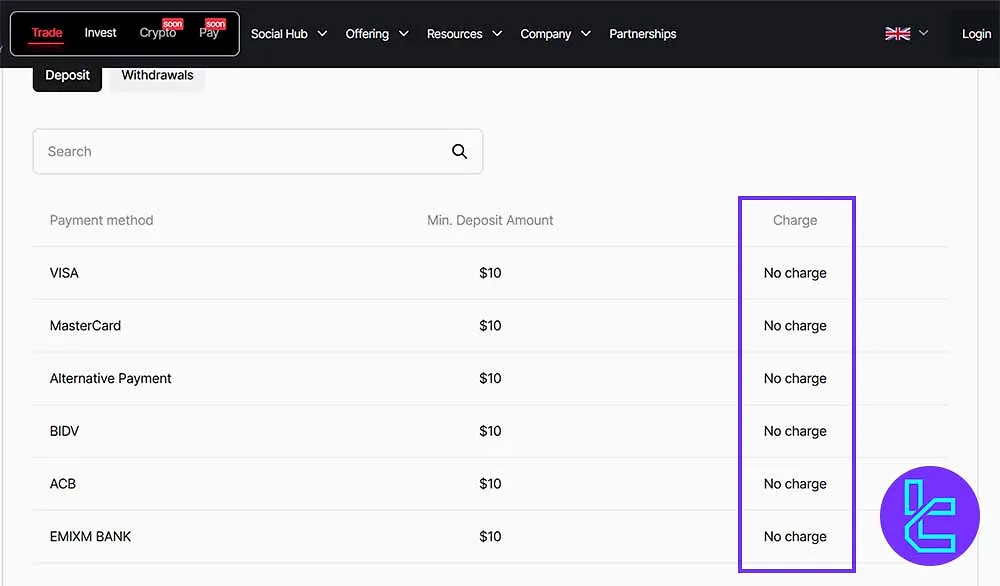The width and height of the screenshot is (1000, 586).
Task: Click the Payment method column header
Action: [101, 220]
